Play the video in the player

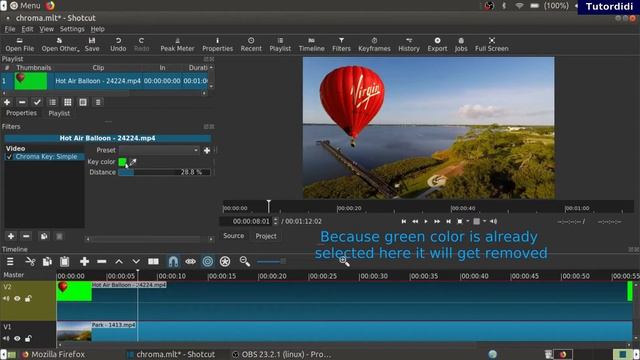point(426,221)
